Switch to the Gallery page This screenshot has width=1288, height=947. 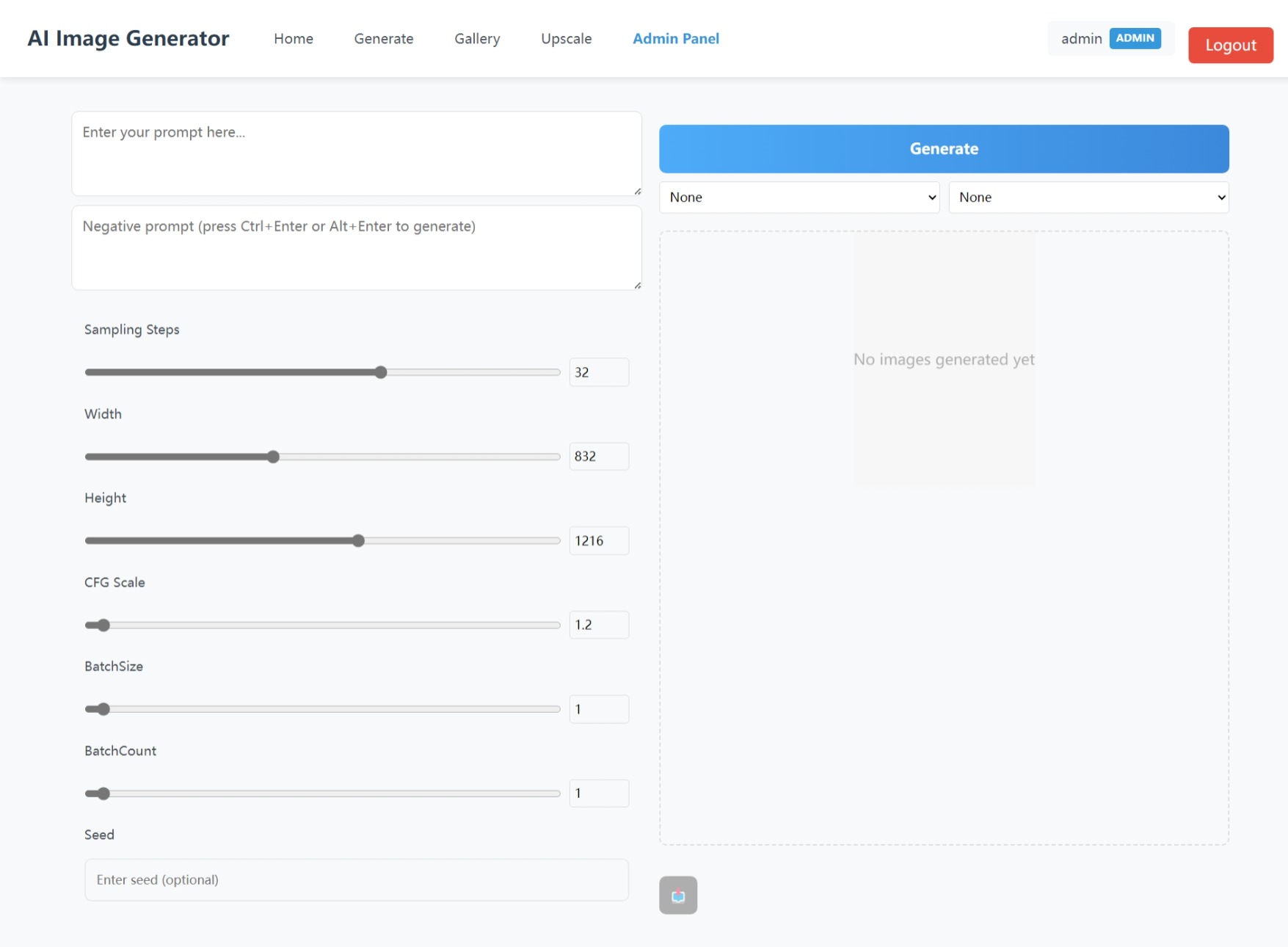click(x=477, y=38)
